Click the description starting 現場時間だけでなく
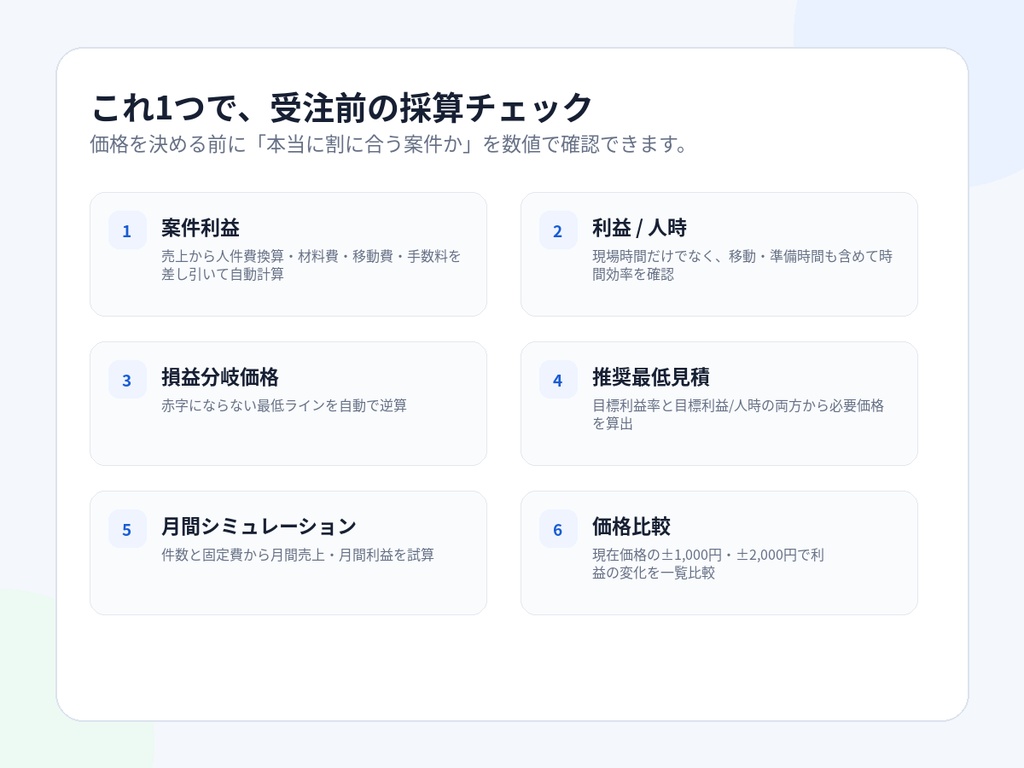 743,265
